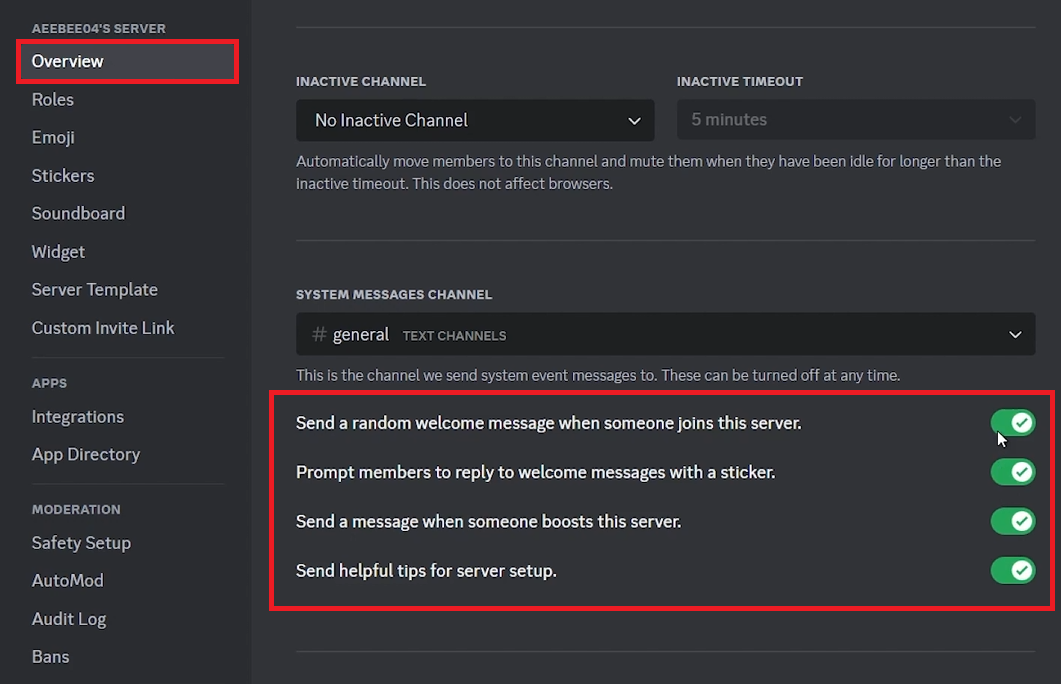The image size is (1061, 684).
Task: Click the hash icon beside general channel
Action: 319,335
